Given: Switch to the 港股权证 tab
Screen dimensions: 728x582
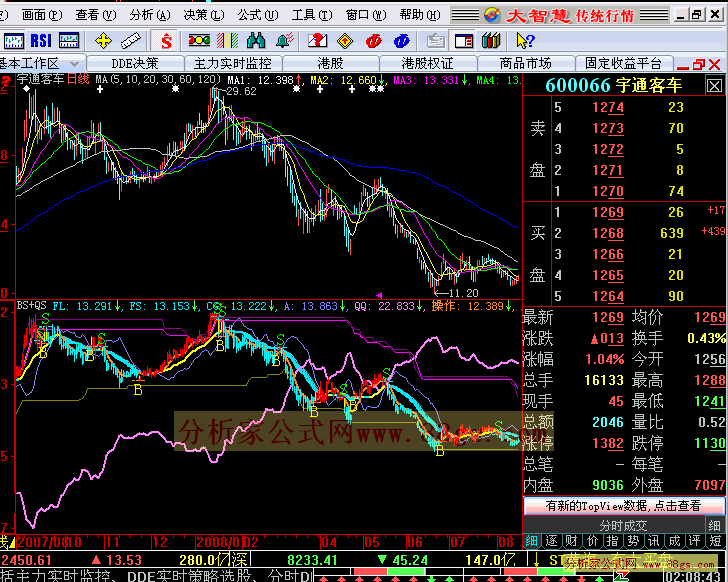Looking at the screenshot, I should pyautogui.click(x=428, y=63).
